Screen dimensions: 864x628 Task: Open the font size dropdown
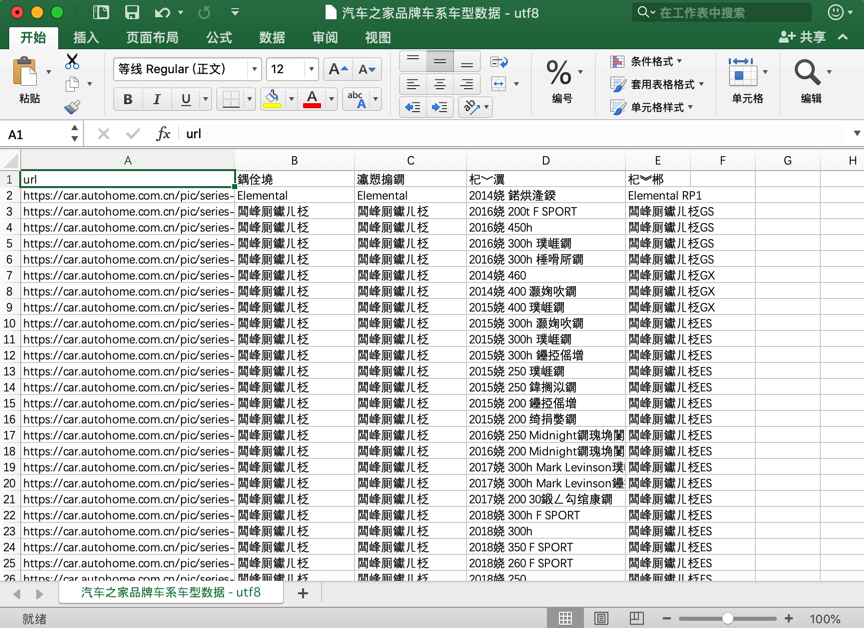(311, 69)
